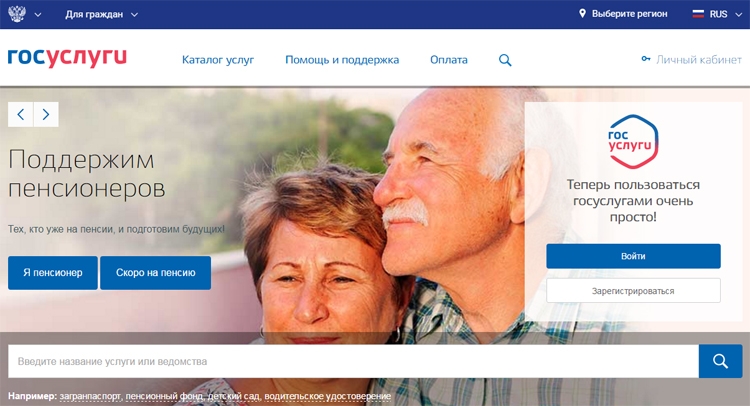Open Каталог услуг menu item
This screenshot has width=750, height=406.
click(218, 60)
